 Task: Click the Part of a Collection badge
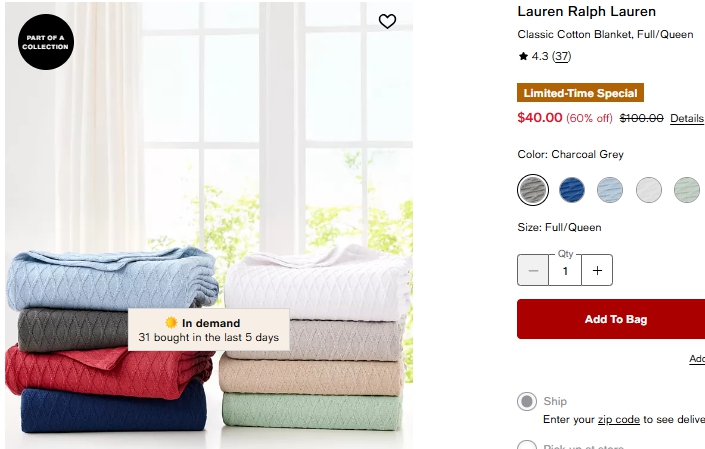(46, 42)
